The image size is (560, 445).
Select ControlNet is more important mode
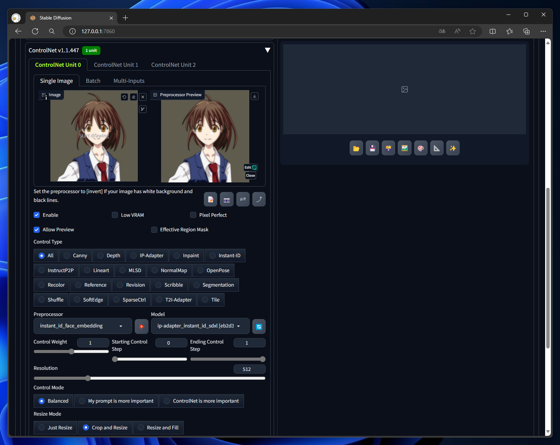pyautogui.click(x=202, y=401)
